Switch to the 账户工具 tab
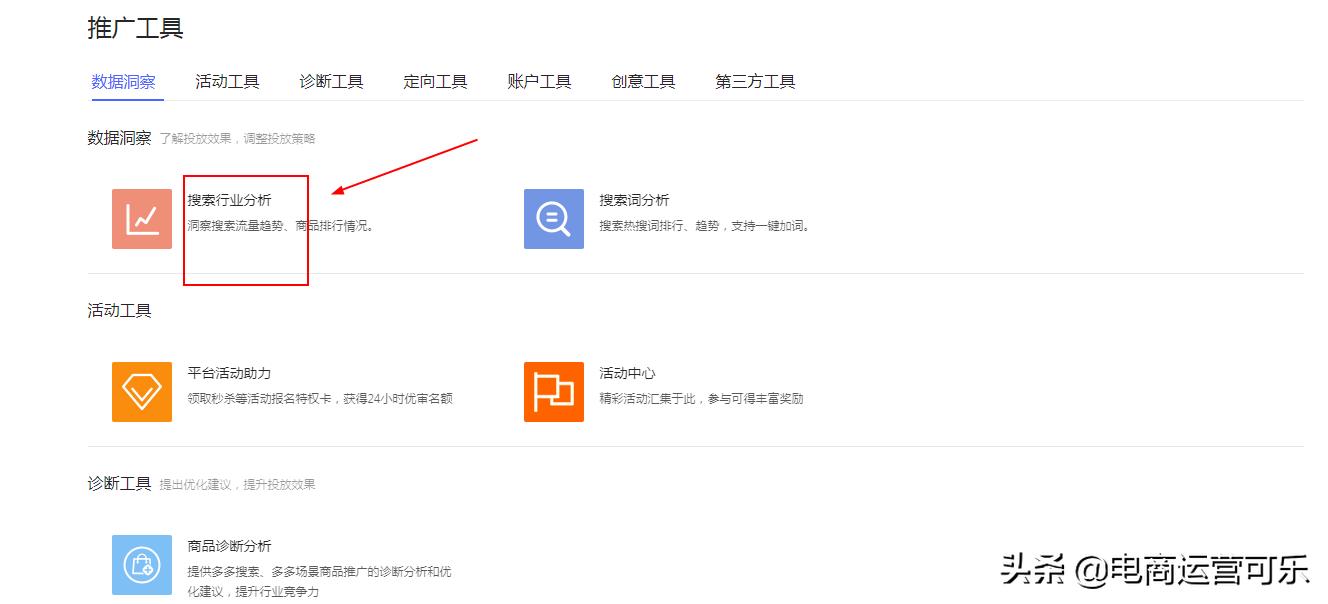 [538, 82]
